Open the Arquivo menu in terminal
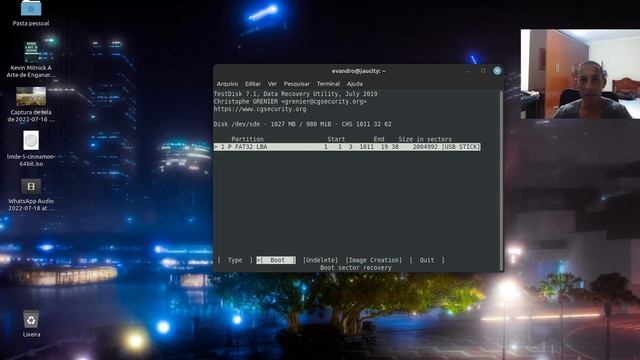Image resolution: width=640 pixels, height=360 pixels. (227, 84)
